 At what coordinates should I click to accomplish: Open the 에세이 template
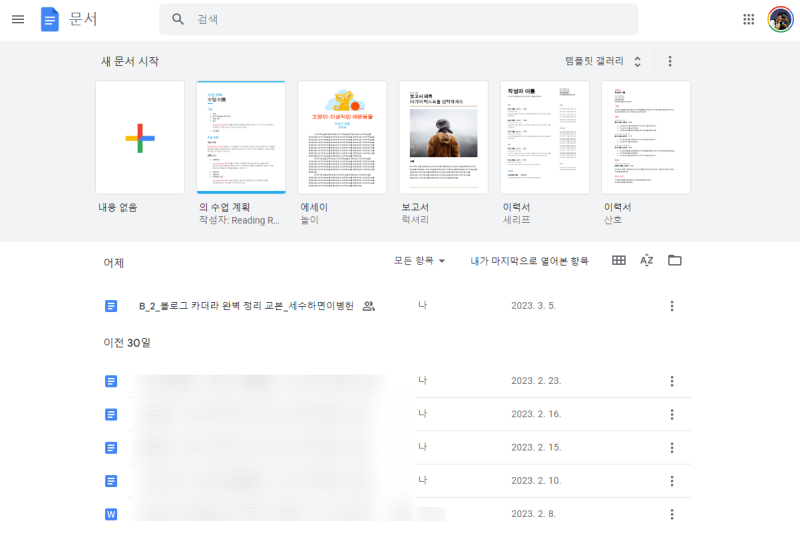click(342, 137)
